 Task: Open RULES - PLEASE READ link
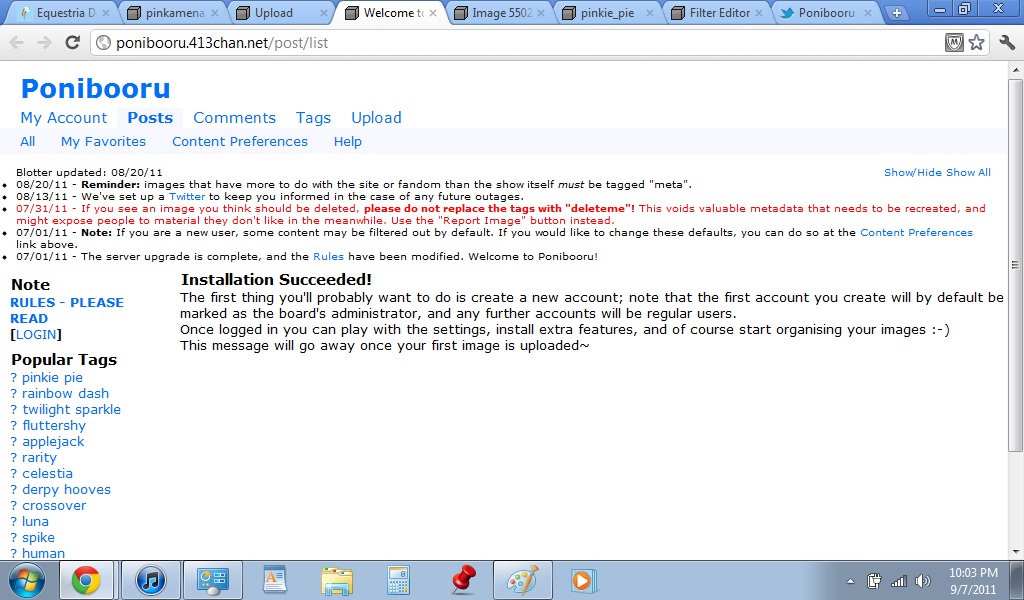[x=67, y=310]
